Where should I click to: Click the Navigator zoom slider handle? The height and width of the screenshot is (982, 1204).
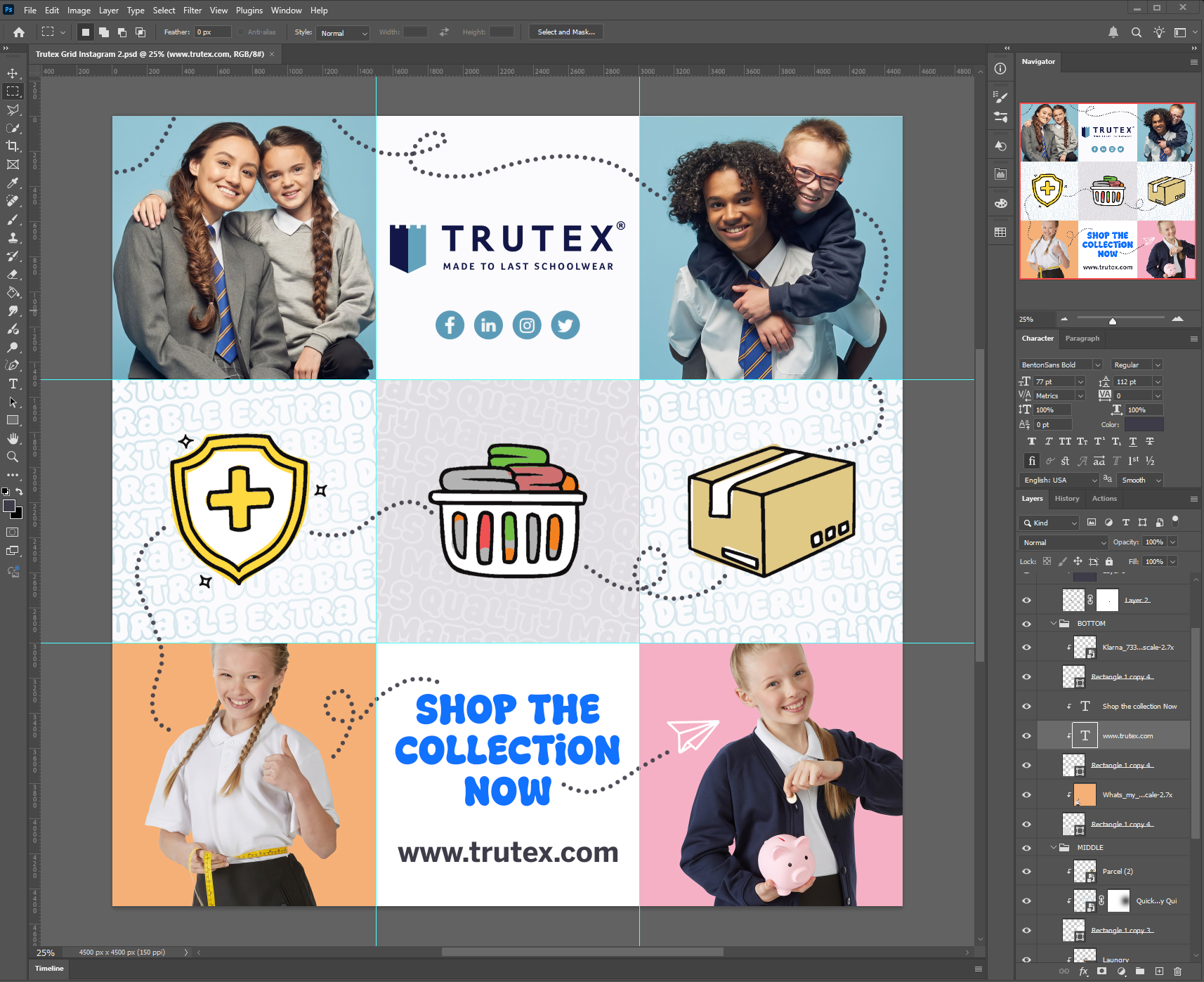click(x=1112, y=320)
